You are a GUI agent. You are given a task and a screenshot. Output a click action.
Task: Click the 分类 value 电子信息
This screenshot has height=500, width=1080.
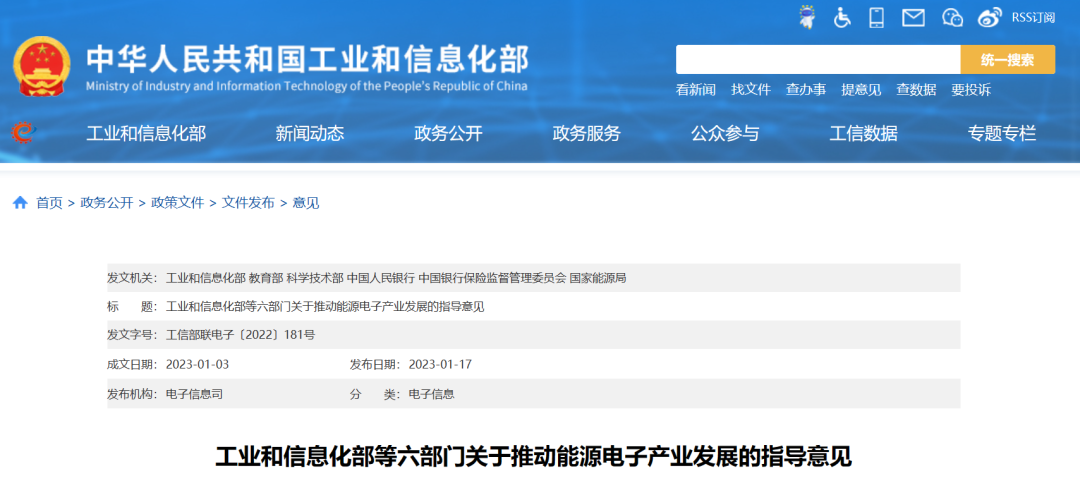431,394
